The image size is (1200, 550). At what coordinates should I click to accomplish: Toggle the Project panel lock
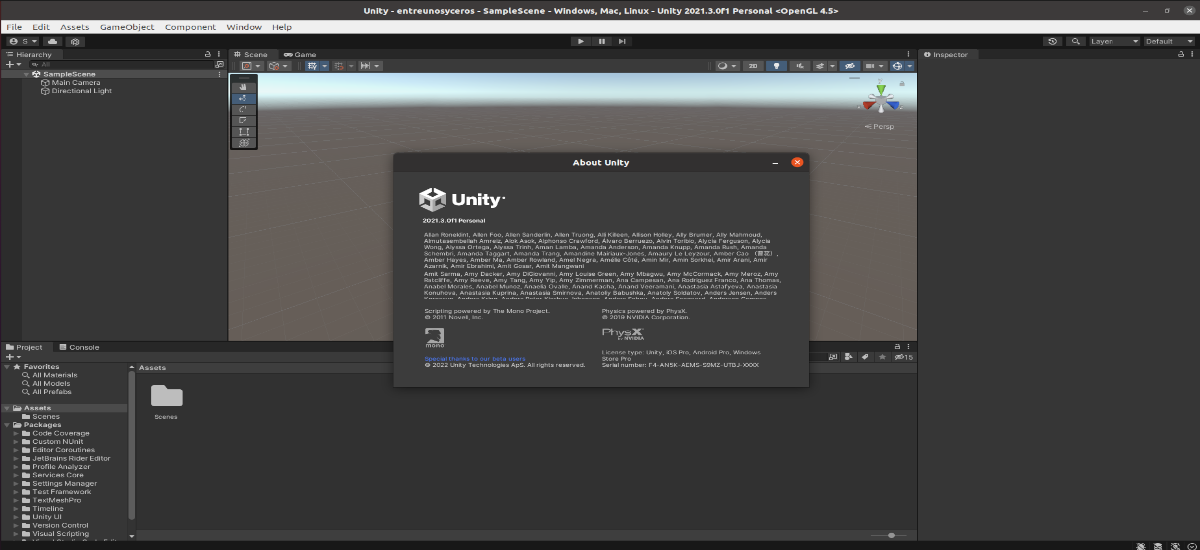pos(897,347)
